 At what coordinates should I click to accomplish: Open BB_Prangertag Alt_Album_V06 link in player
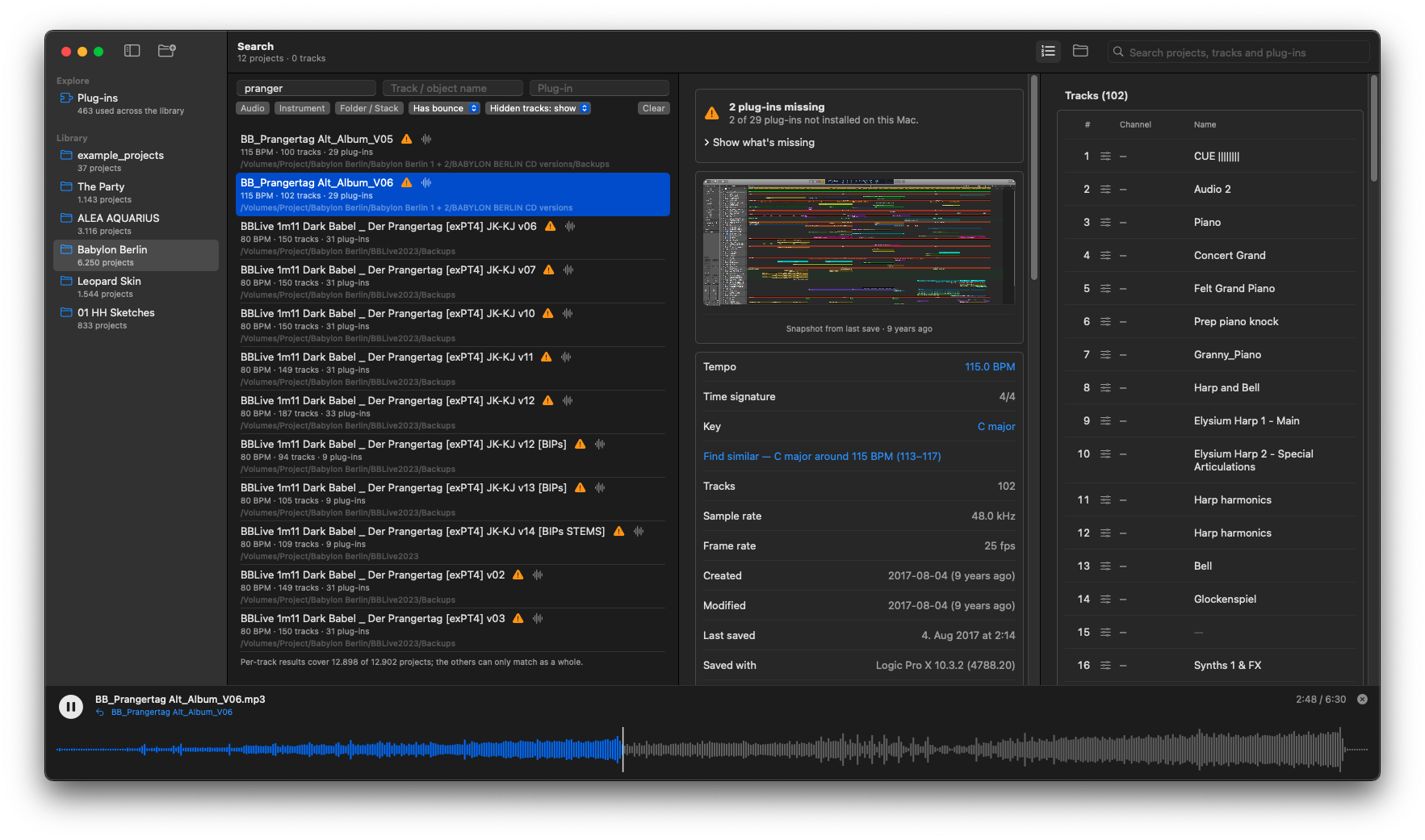[172, 713]
